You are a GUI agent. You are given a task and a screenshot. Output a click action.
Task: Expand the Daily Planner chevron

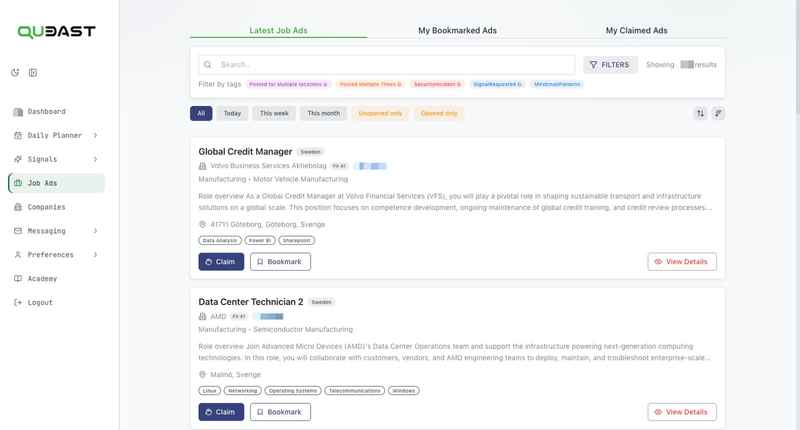point(95,135)
